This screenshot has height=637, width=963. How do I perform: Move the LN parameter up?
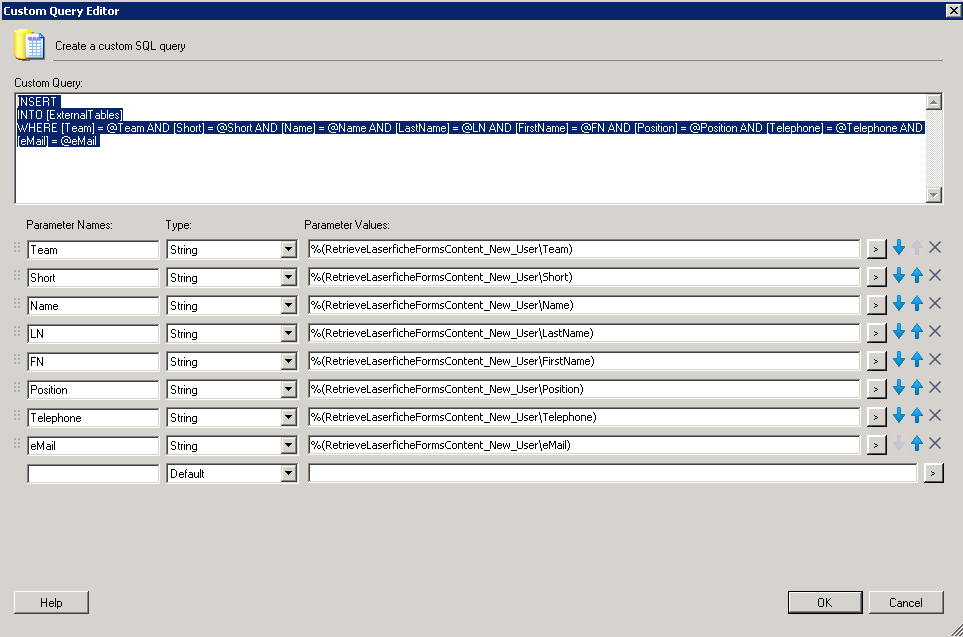(917, 332)
